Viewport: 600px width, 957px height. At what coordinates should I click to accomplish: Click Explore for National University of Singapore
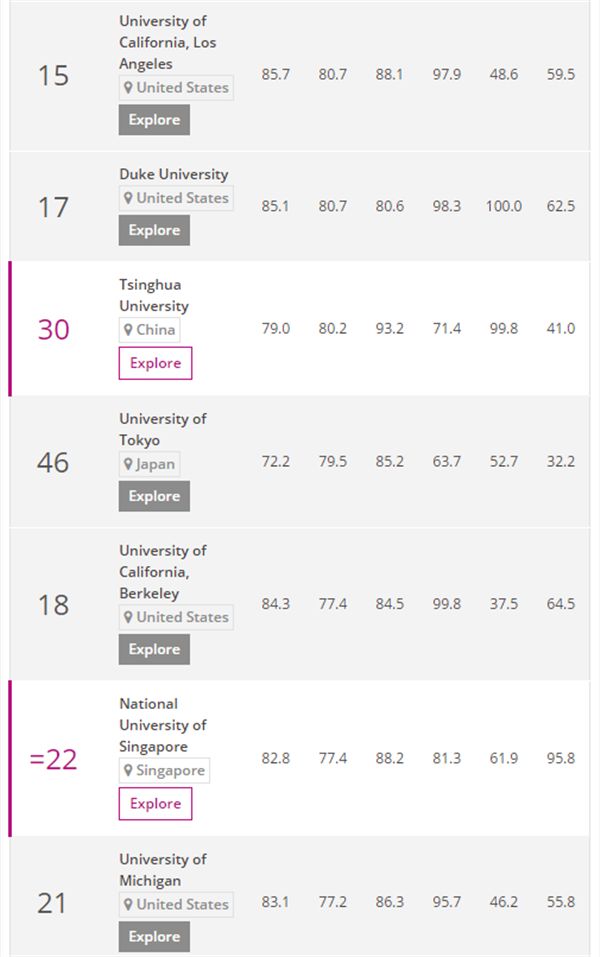click(155, 803)
